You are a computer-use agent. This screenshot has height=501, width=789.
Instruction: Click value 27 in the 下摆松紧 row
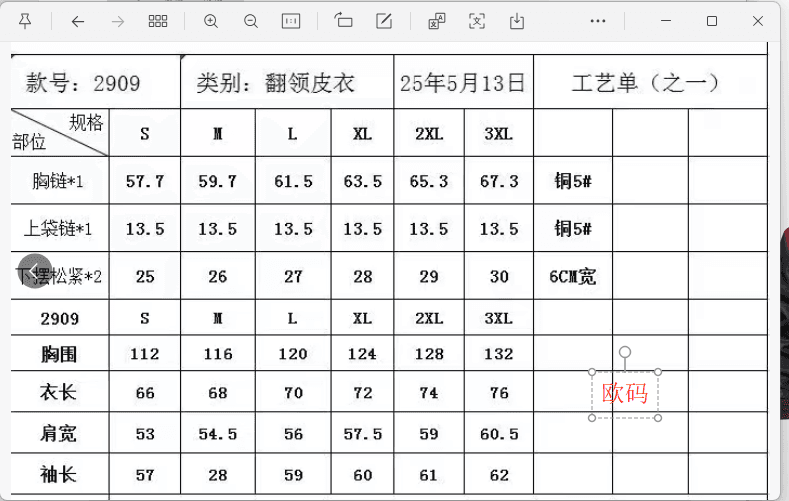[293, 277]
